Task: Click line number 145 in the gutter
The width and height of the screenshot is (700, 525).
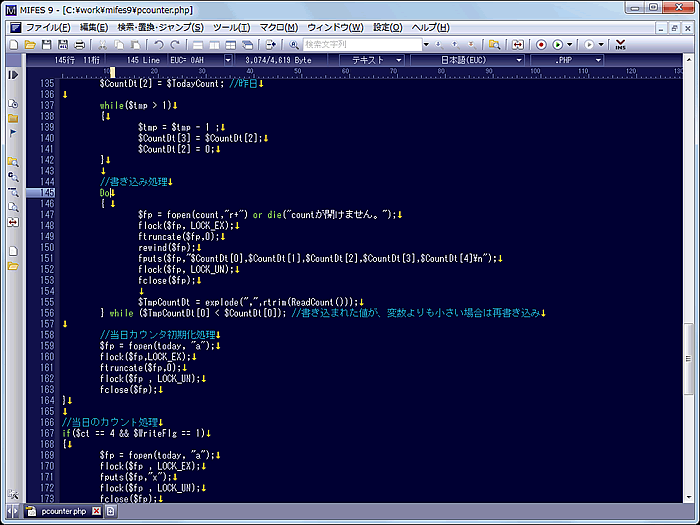Action: [46, 192]
